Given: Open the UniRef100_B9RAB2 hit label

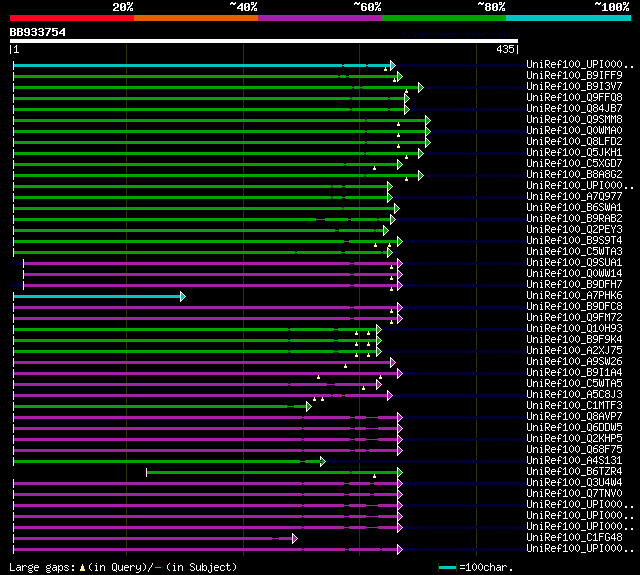Looking at the screenshot, I should pyautogui.click(x=574, y=219).
